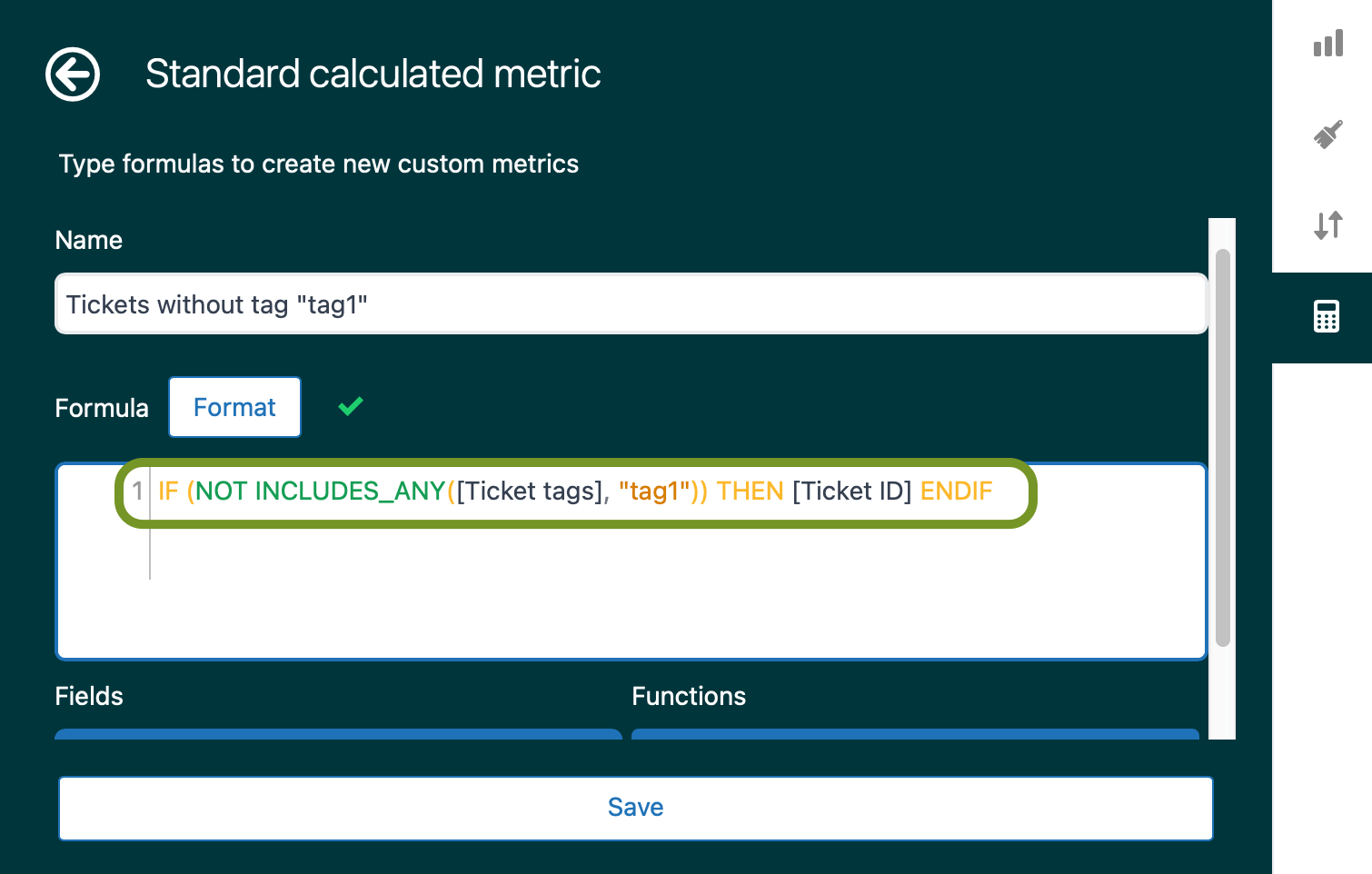The image size is (1372, 874).
Task: Save the calculated metric
Action: coord(635,807)
